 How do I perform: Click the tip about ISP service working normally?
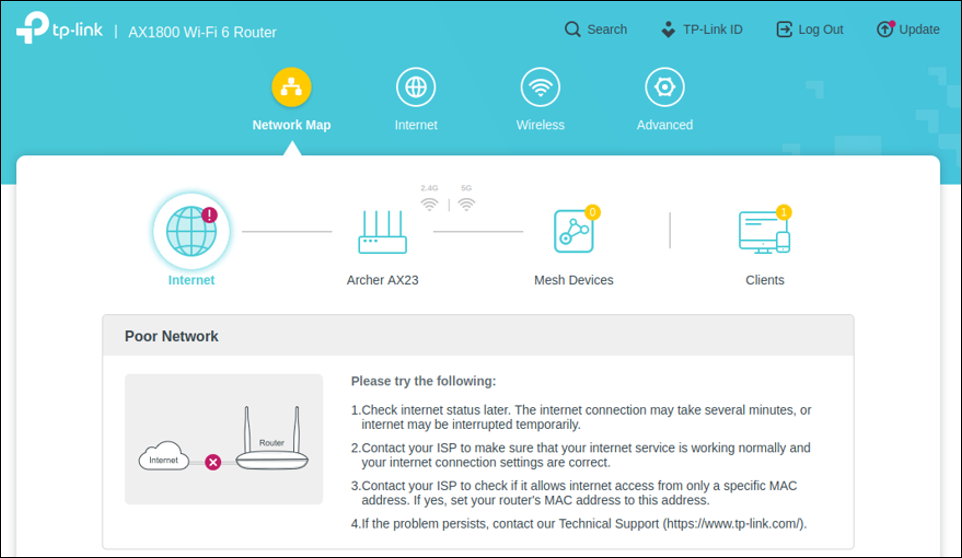580,455
